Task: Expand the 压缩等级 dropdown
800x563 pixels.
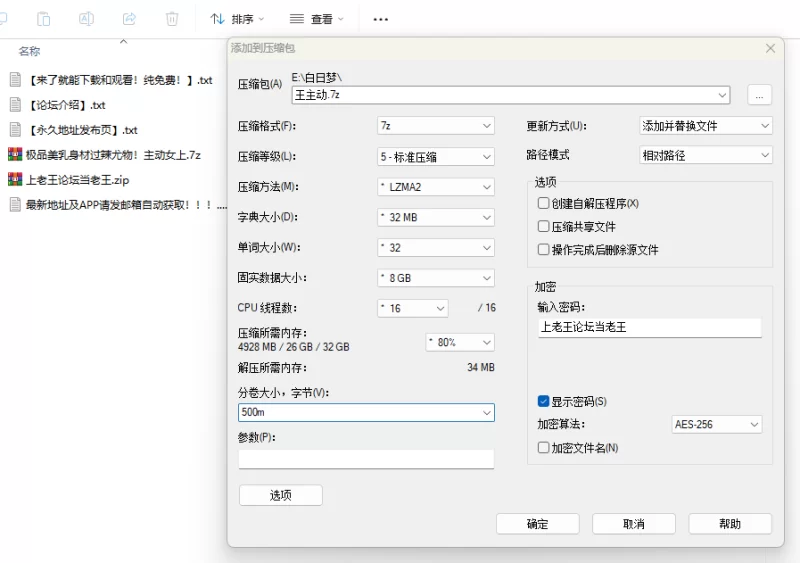Action: [x=436, y=157]
